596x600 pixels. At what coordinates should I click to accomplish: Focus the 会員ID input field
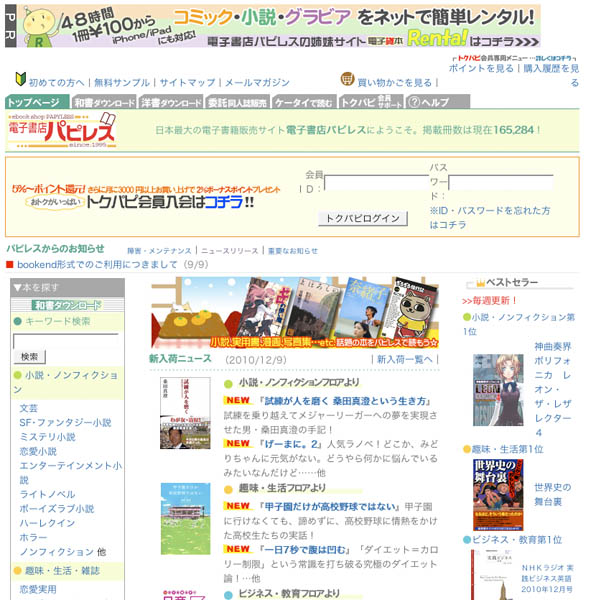[x=376, y=183]
